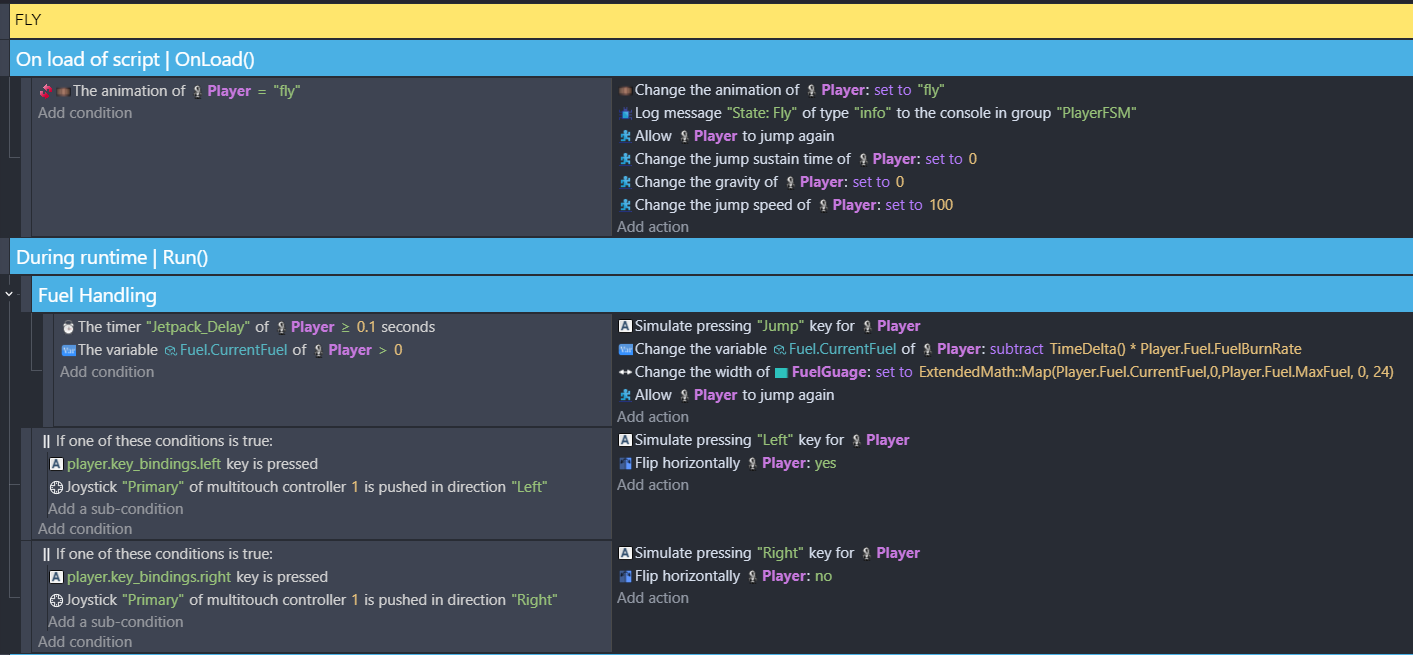
Task: Collapse the Fuel Handling group with its chevron
Action: pos(9,295)
